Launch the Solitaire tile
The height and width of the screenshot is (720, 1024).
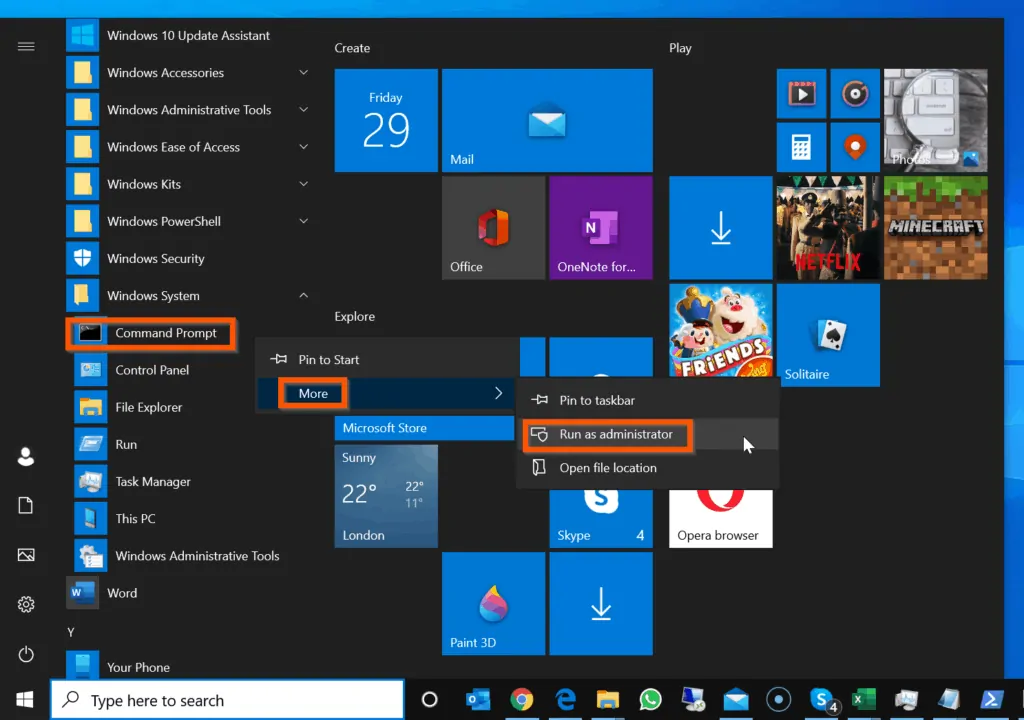[828, 335]
